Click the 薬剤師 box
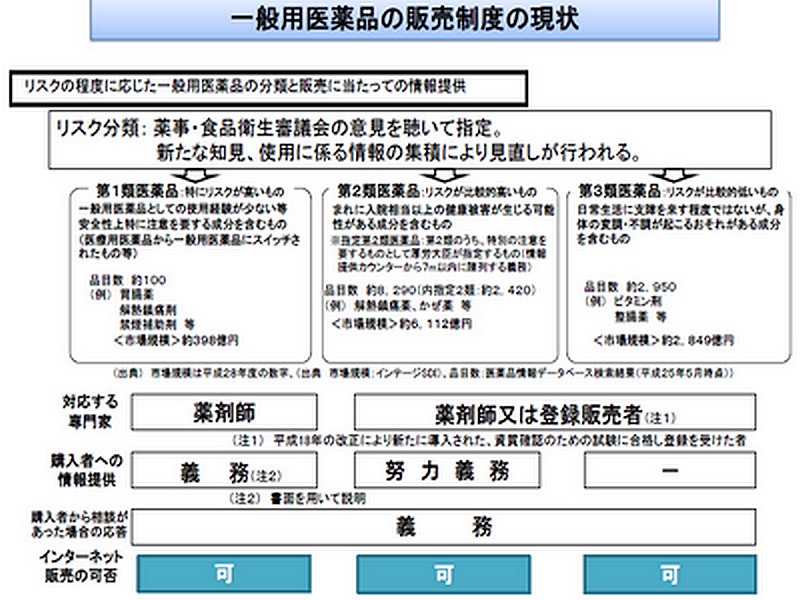This screenshot has width=800, height=600. point(224,411)
